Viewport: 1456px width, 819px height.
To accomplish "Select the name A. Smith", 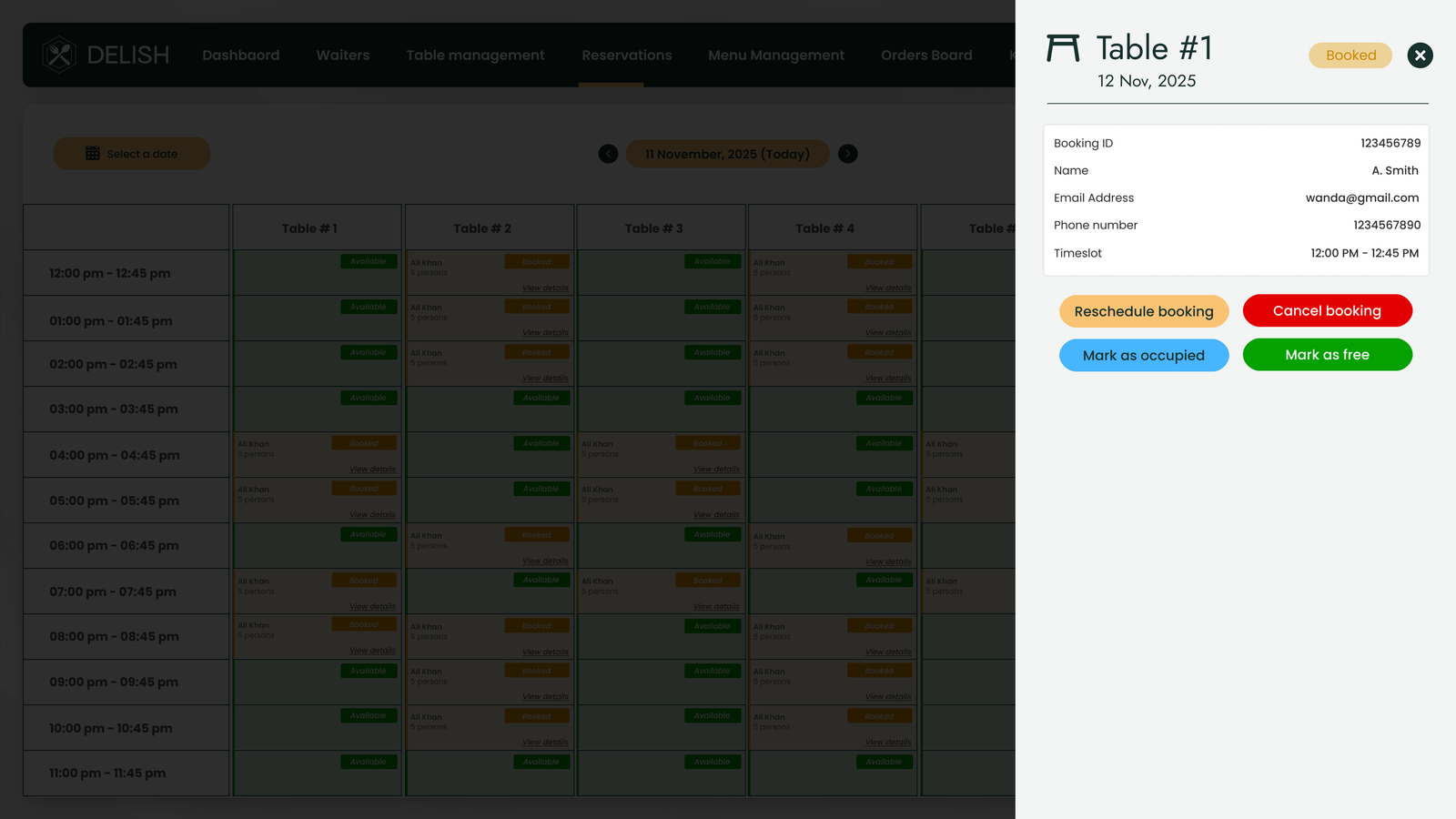I will (1395, 170).
